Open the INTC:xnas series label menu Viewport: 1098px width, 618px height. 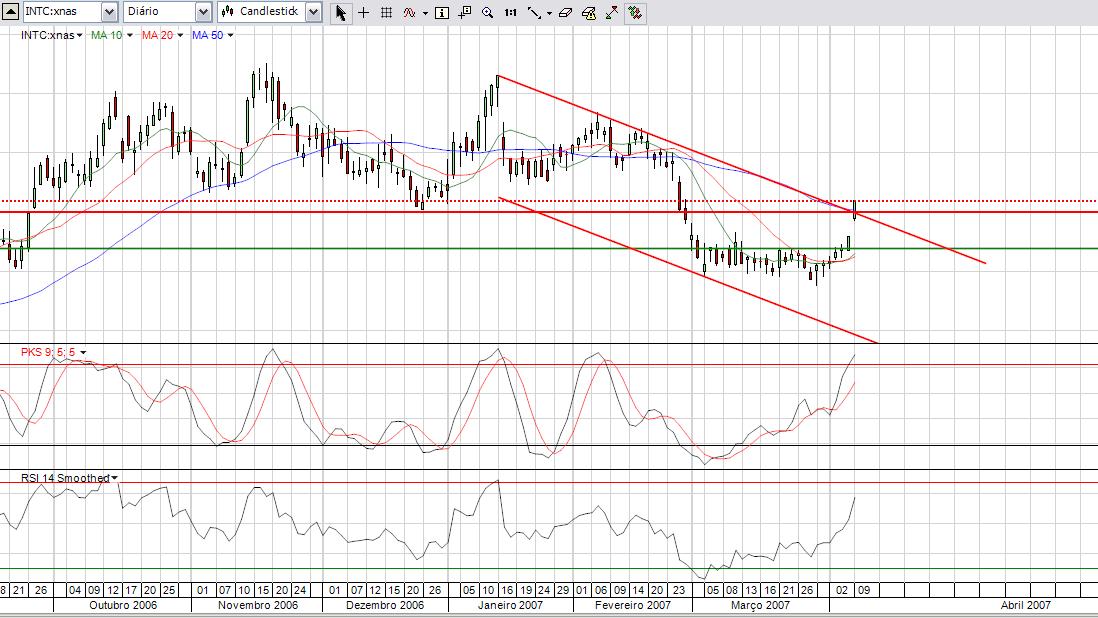[x=52, y=35]
